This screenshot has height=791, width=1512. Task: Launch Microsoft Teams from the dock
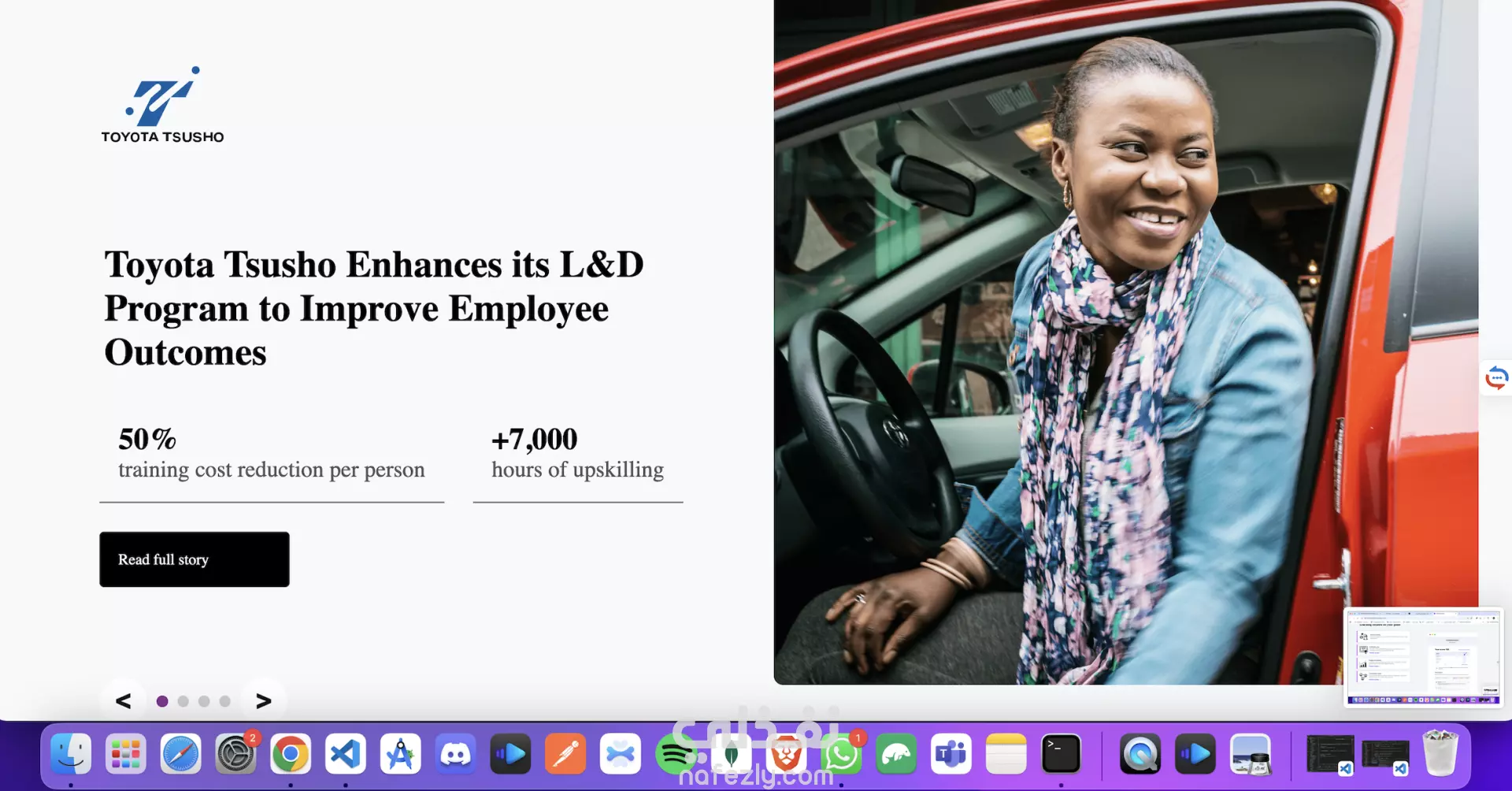(951, 755)
